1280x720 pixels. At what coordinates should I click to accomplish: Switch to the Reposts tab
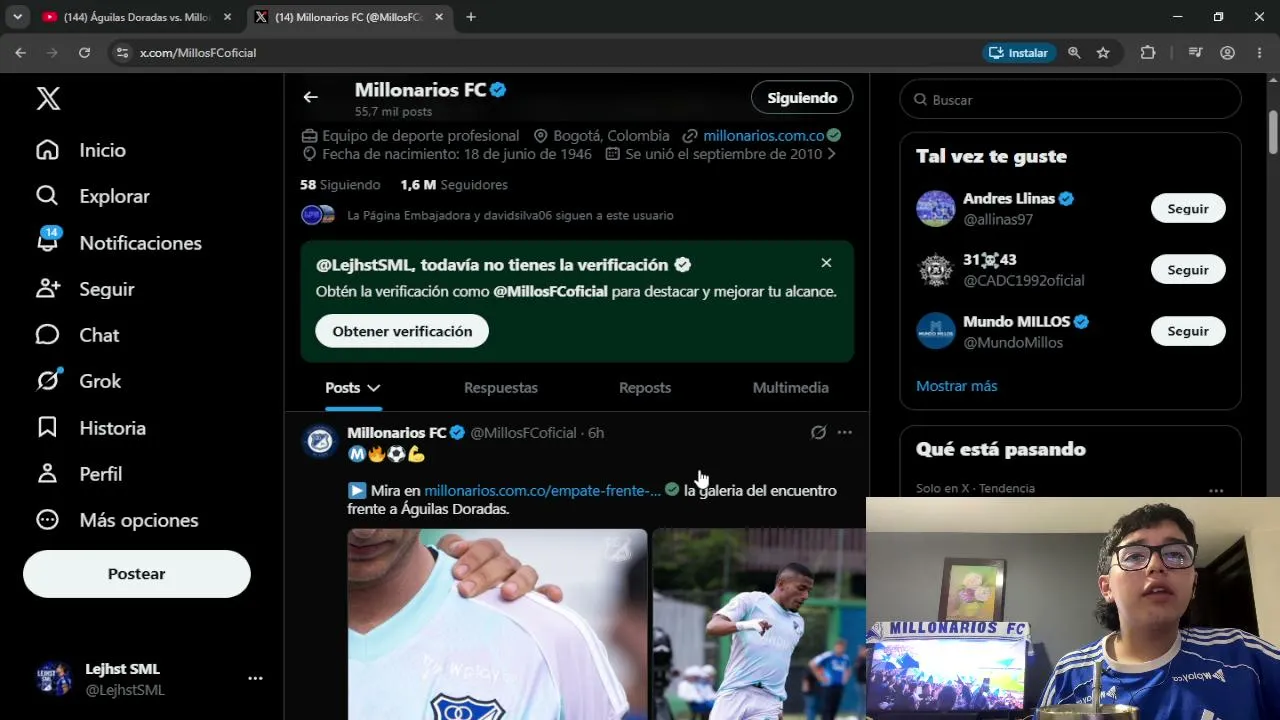(x=645, y=388)
